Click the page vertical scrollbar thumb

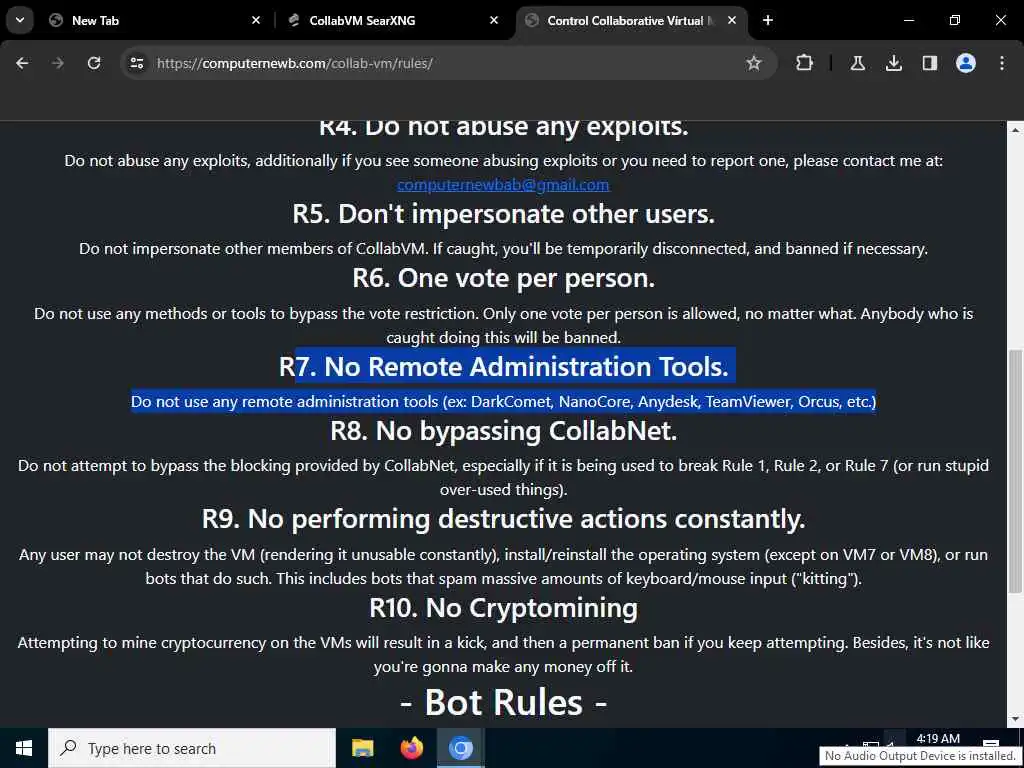[1016, 472]
